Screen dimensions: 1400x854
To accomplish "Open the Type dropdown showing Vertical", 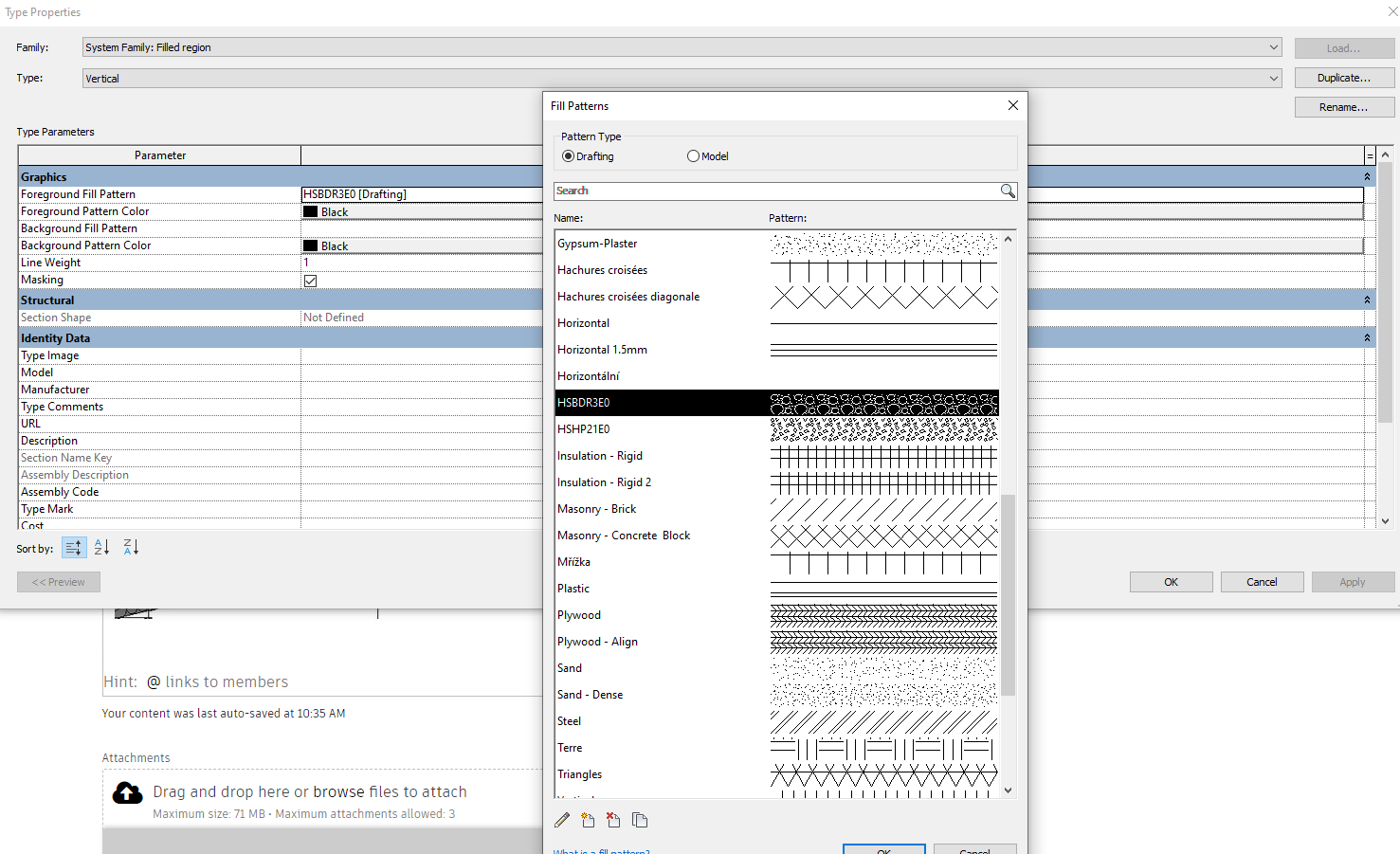I will (1275, 78).
